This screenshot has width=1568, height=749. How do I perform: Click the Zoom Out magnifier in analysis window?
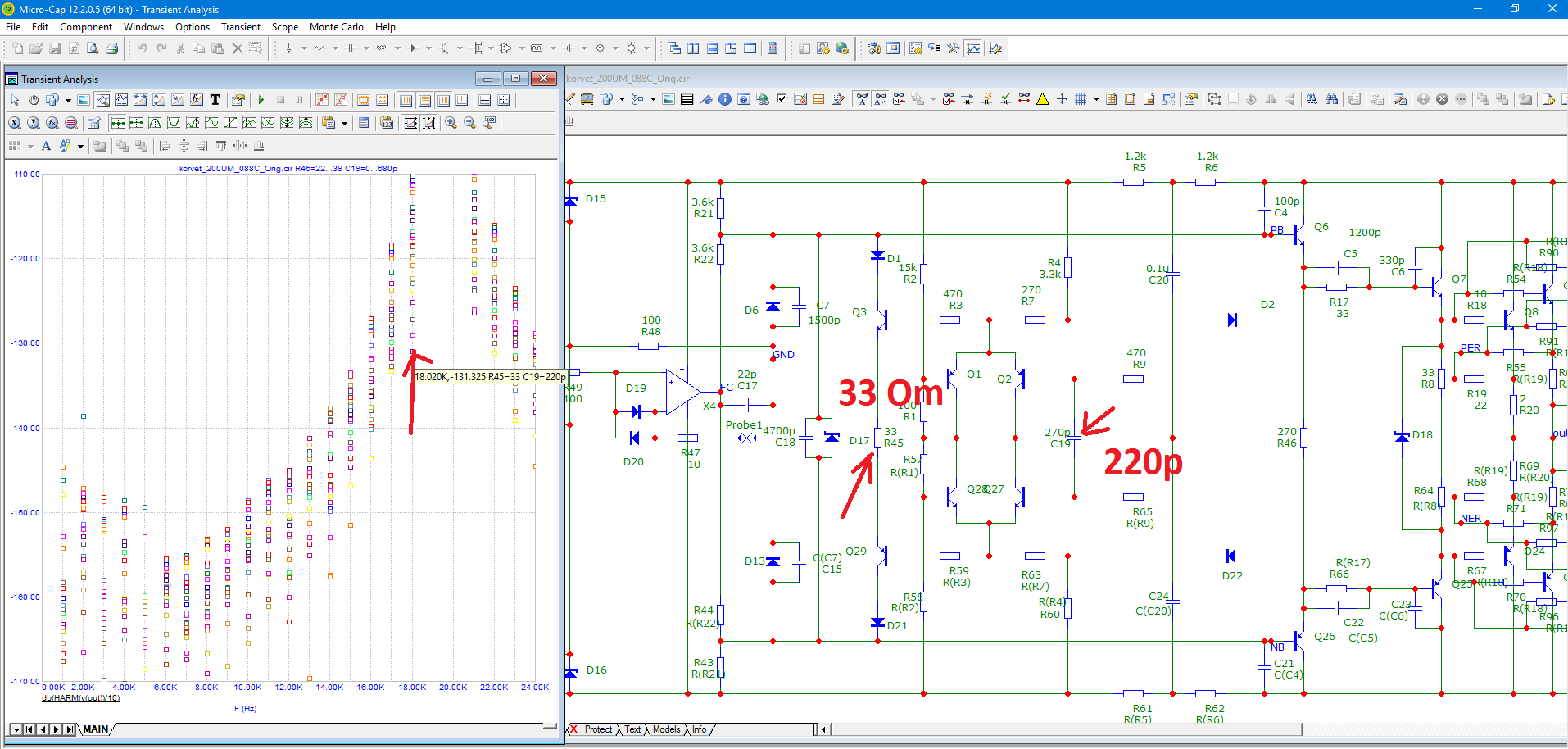tap(469, 122)
